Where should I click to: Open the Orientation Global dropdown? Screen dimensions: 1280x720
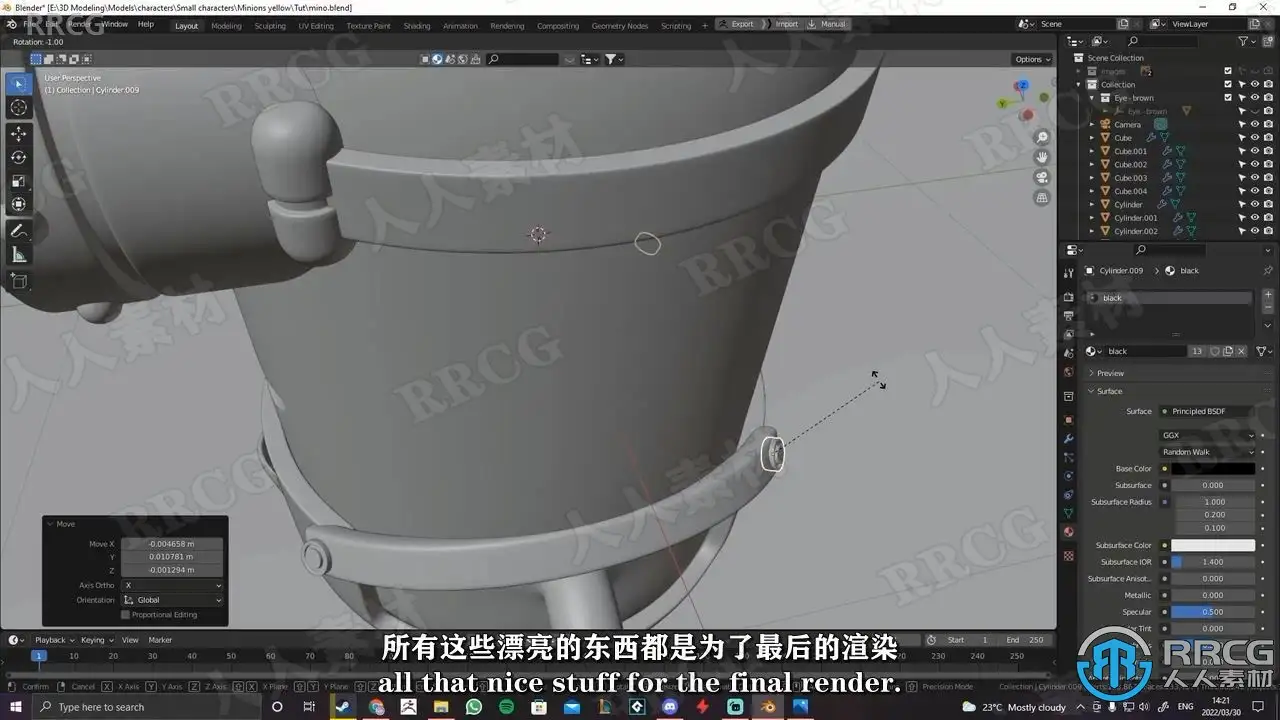coord(172,600)
